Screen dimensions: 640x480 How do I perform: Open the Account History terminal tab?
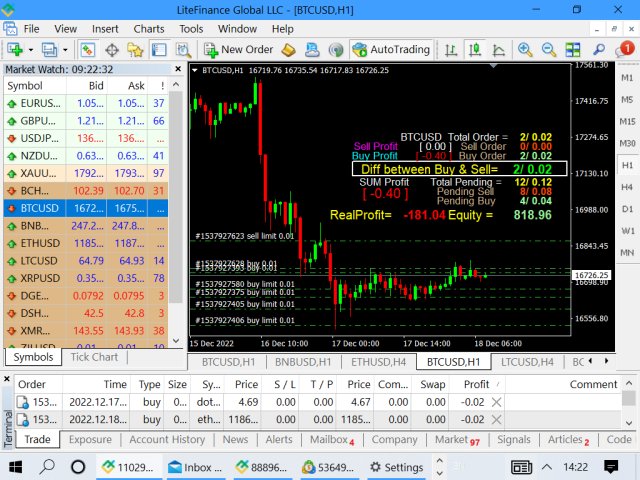pos(167,440)
